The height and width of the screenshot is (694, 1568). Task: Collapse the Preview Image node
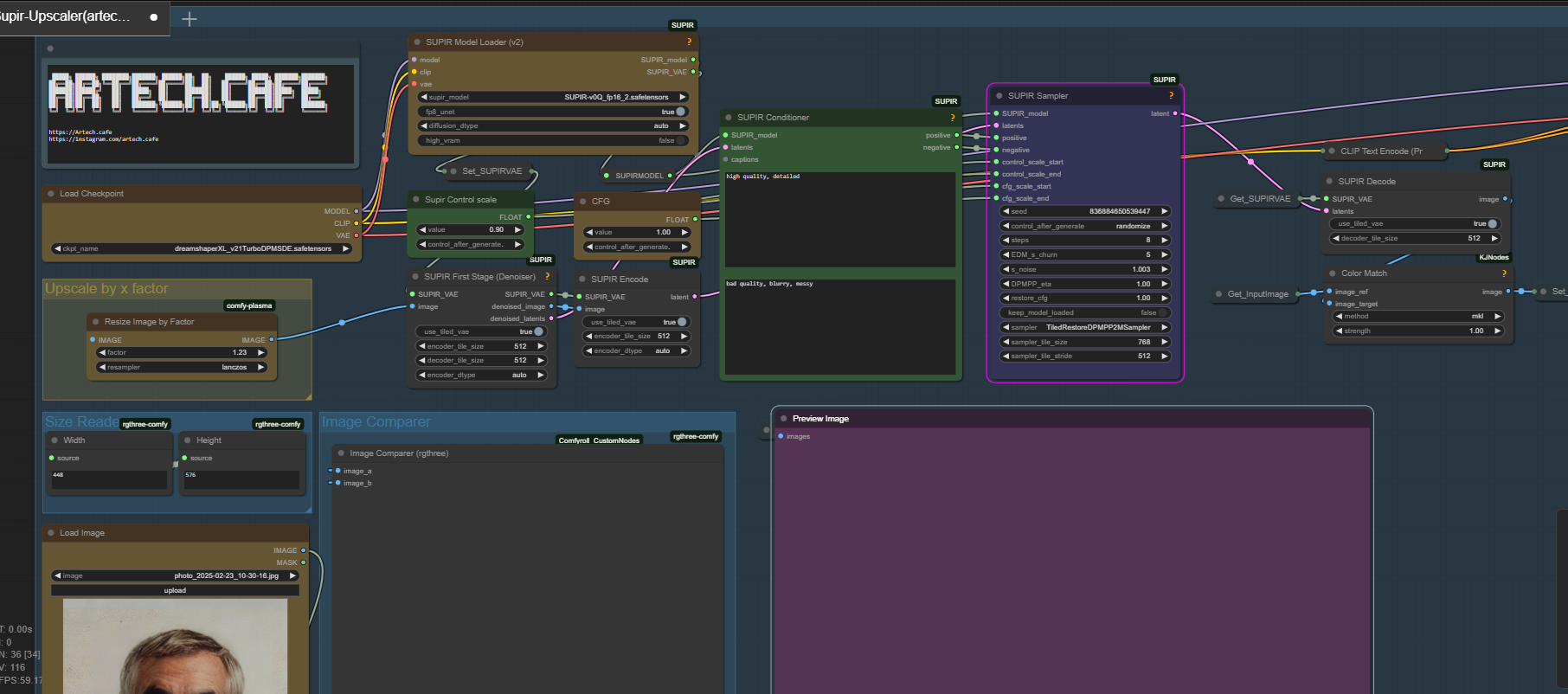[x=784, y=419]
